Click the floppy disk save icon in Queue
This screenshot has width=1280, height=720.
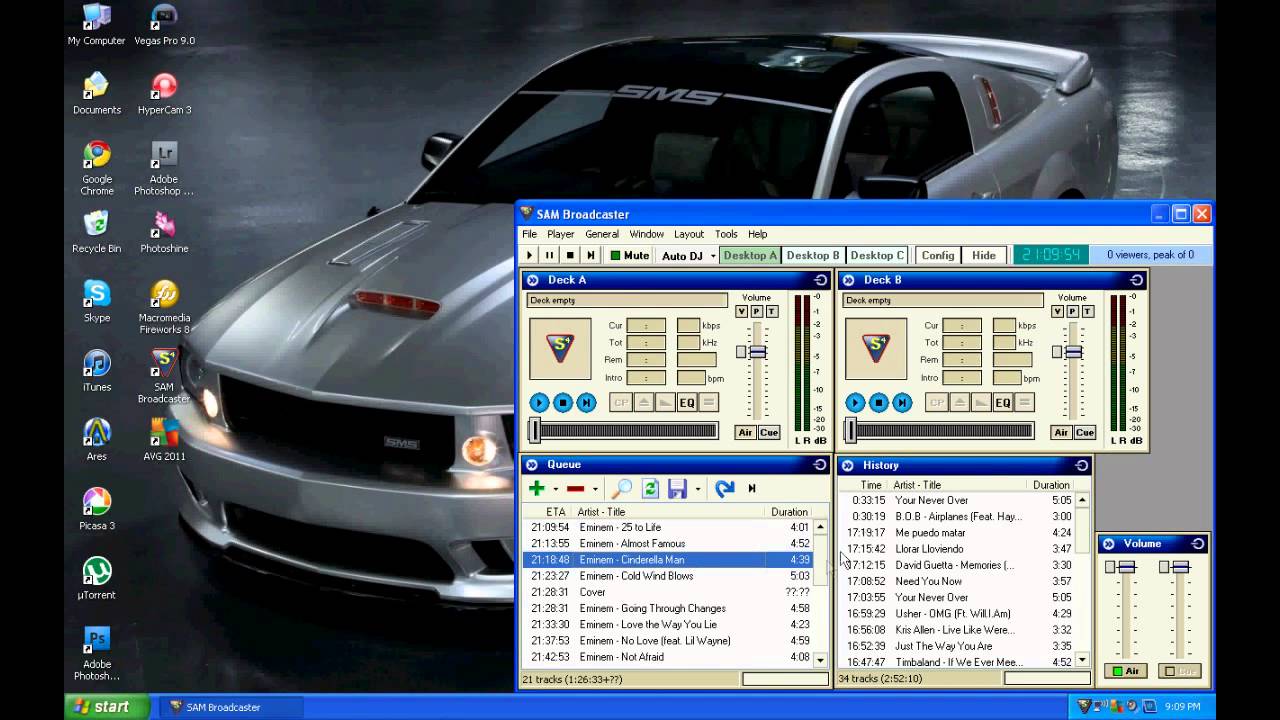tap(677, 488)
